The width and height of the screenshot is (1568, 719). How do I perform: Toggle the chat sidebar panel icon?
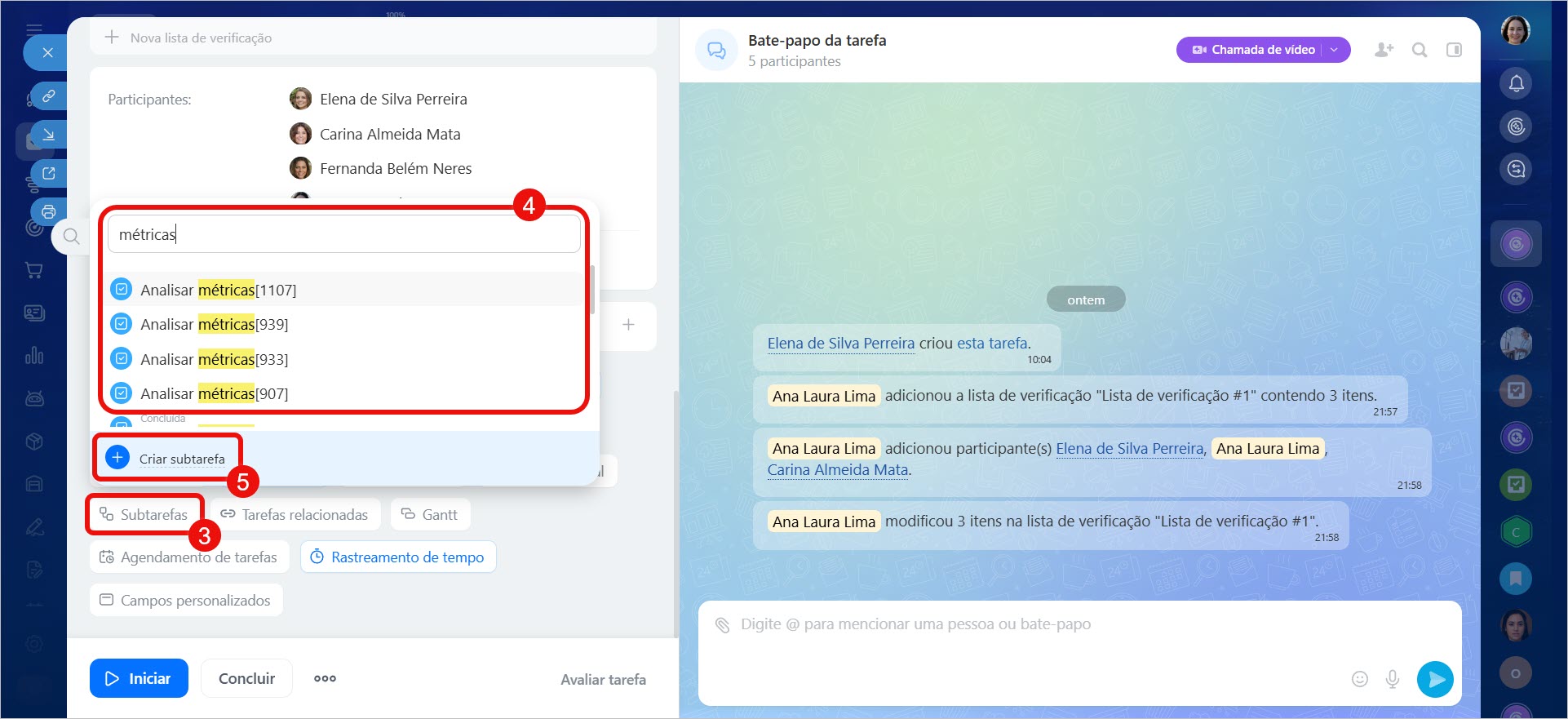(1454, 50)
